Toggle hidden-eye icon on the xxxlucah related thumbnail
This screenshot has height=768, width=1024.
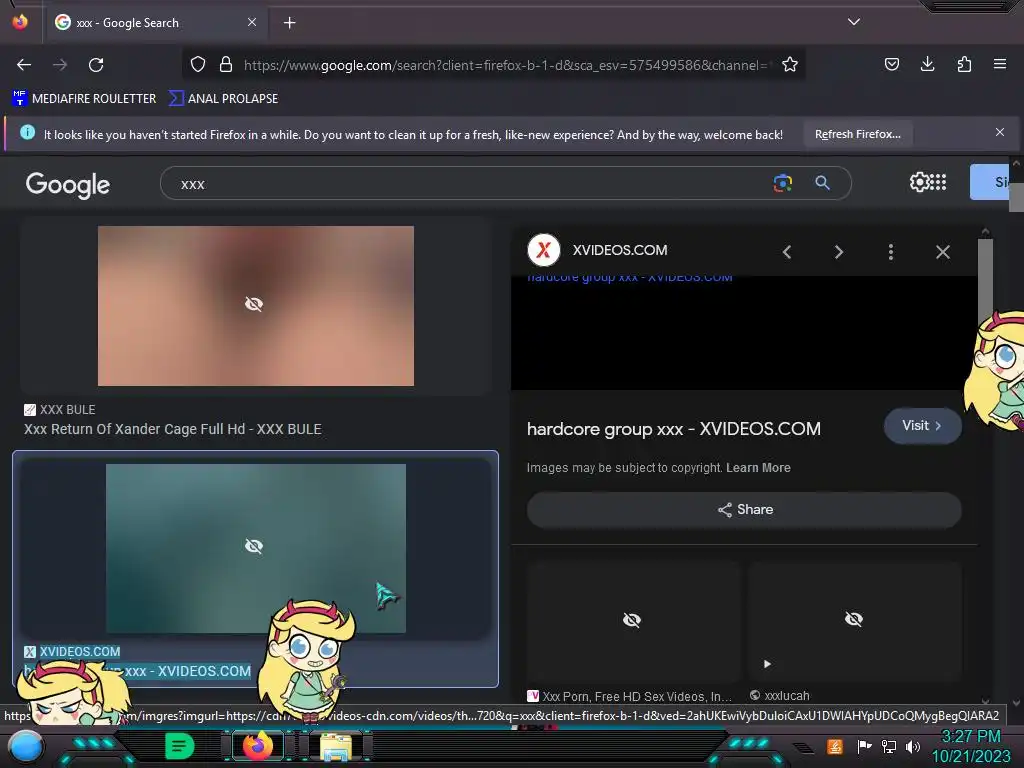click(854, 619)
